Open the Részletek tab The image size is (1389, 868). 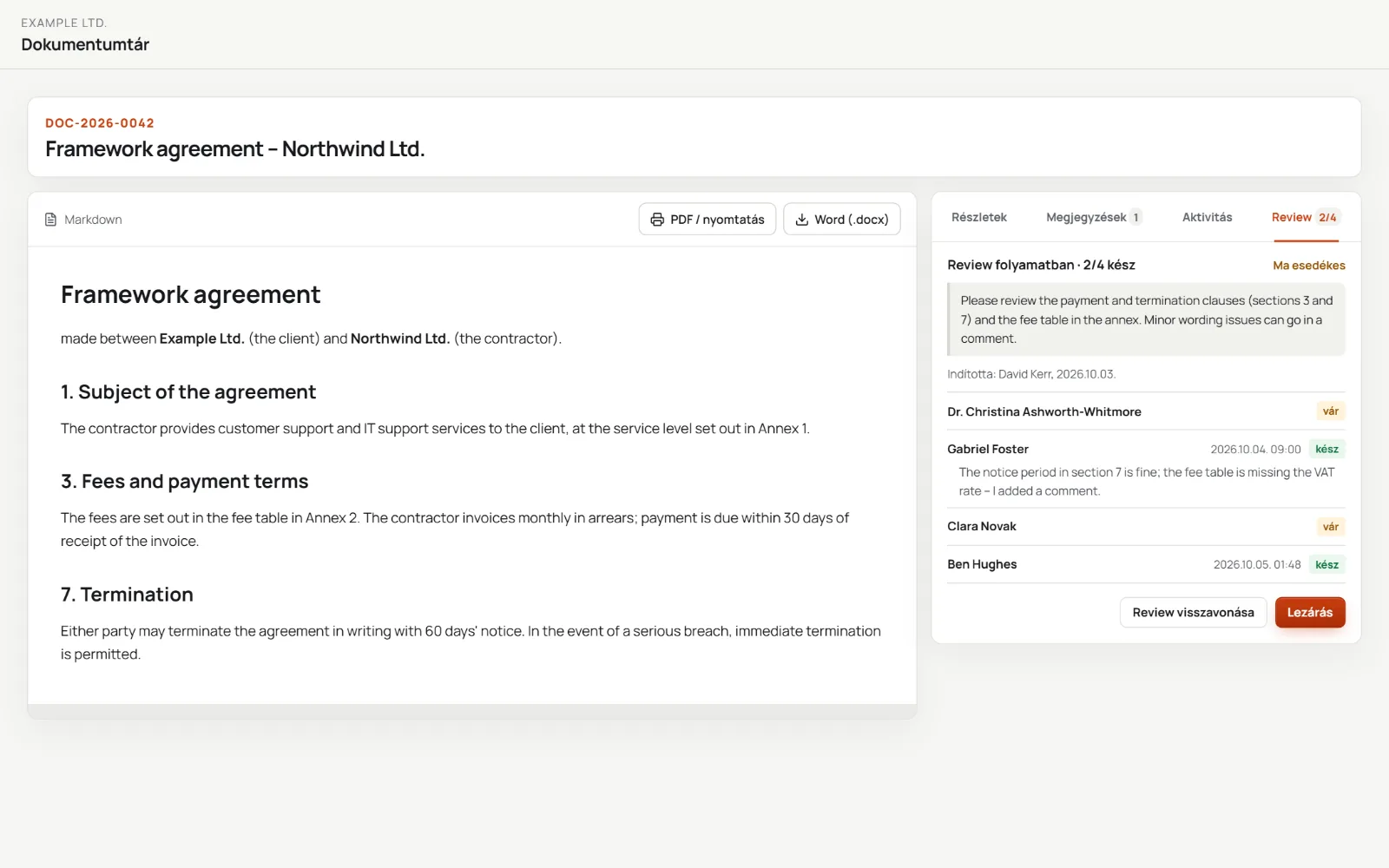coord(978,217)
